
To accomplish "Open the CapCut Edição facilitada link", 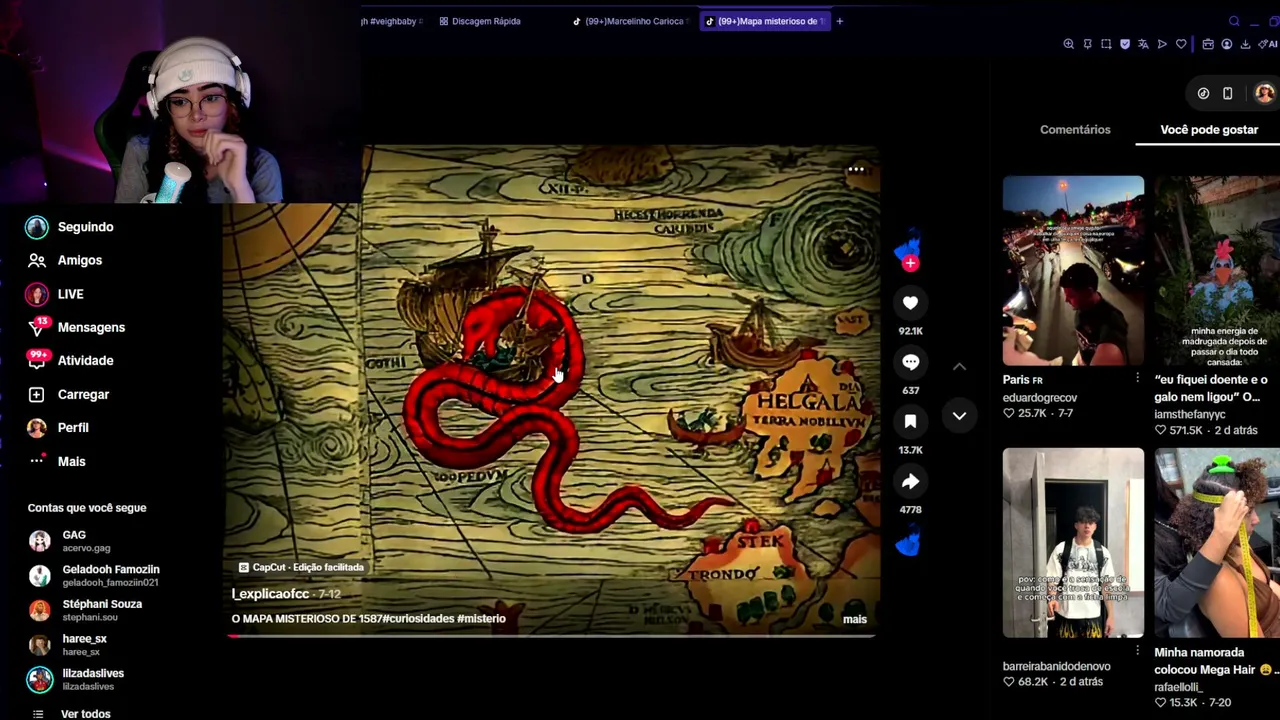I will pyautogui.click(x=300, y=567).
